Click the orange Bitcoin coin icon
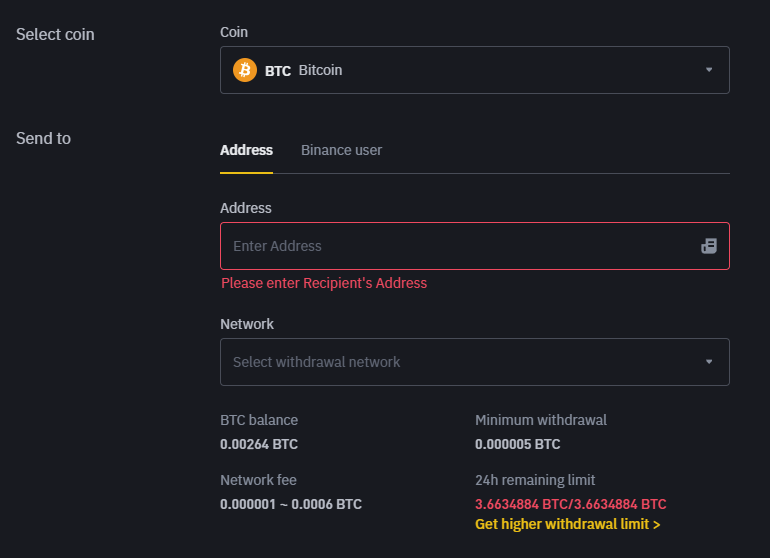This screenshot has height=558, width=770. [x=245, y=70]
